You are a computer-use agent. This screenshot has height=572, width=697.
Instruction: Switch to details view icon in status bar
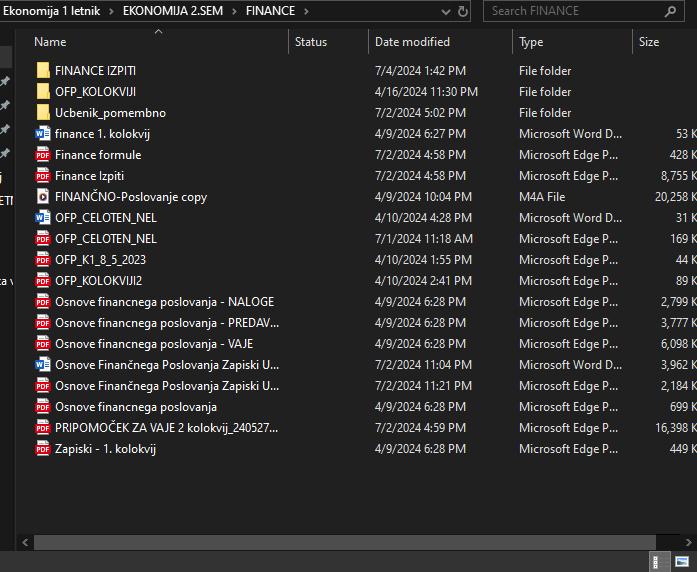660,562
